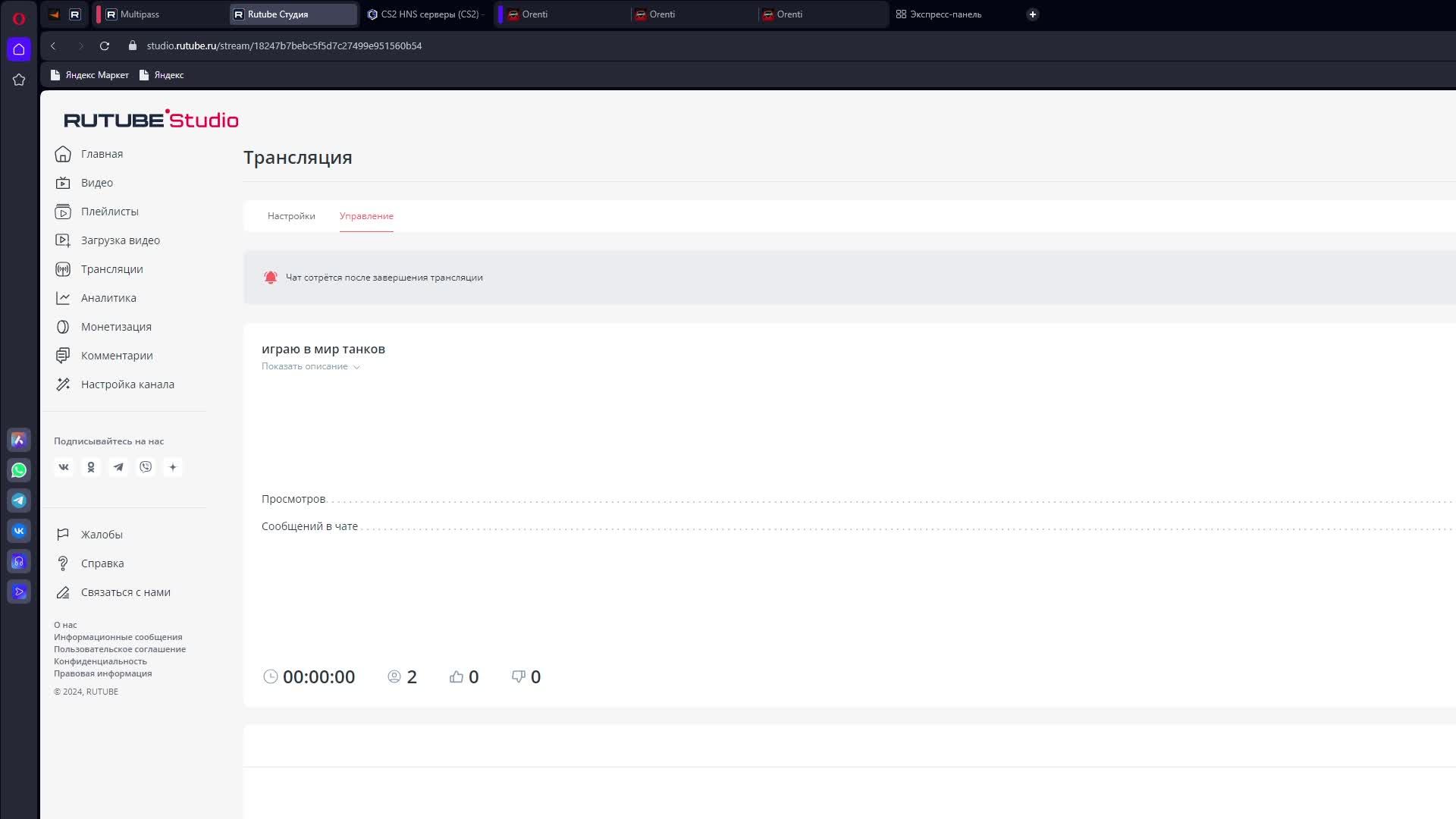Switch to CS2 HNS серверы tab

click(x=425, y=14)
